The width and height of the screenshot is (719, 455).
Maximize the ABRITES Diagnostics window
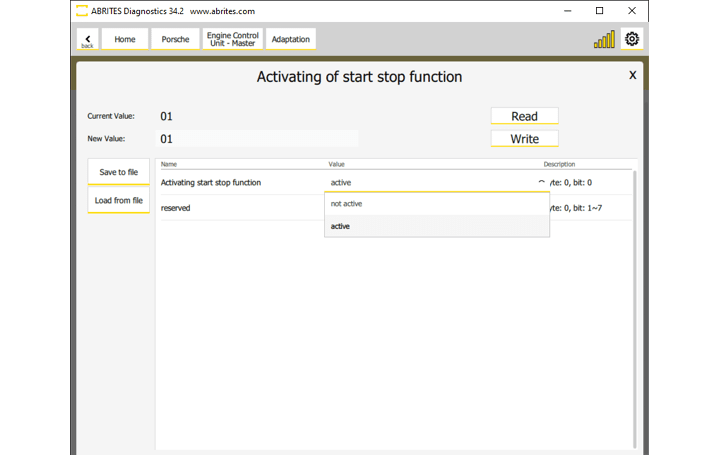coord(599,11)
